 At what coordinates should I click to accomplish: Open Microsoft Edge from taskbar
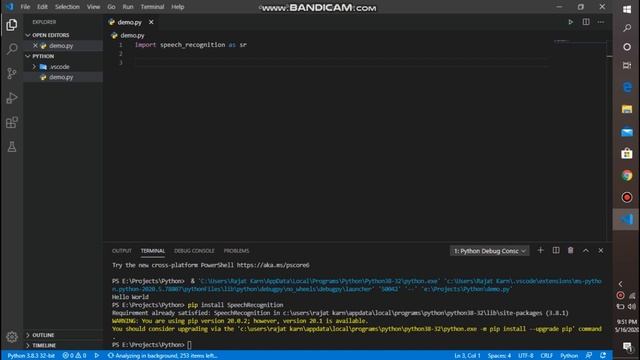[x=627, y=87]
